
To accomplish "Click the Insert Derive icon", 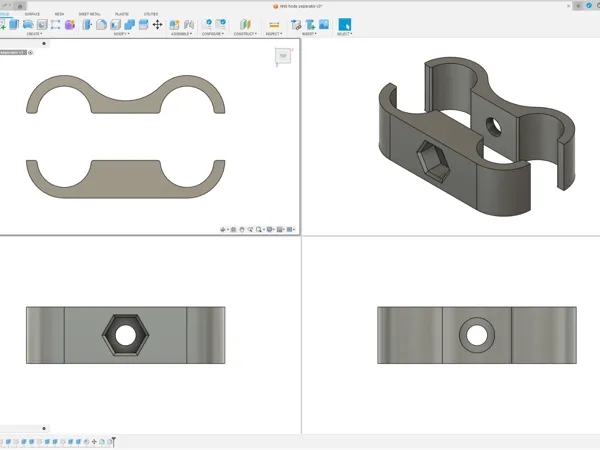I will (296, 24).
